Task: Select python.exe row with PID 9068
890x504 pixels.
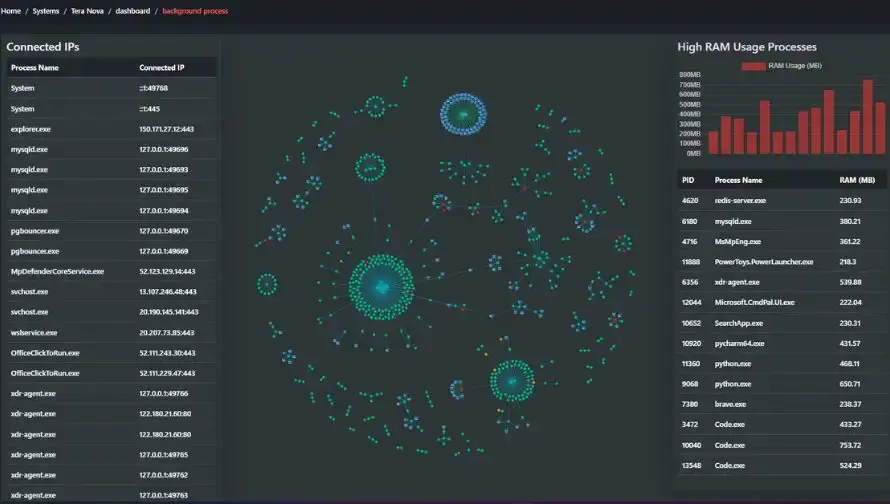Action: [781, 384]
